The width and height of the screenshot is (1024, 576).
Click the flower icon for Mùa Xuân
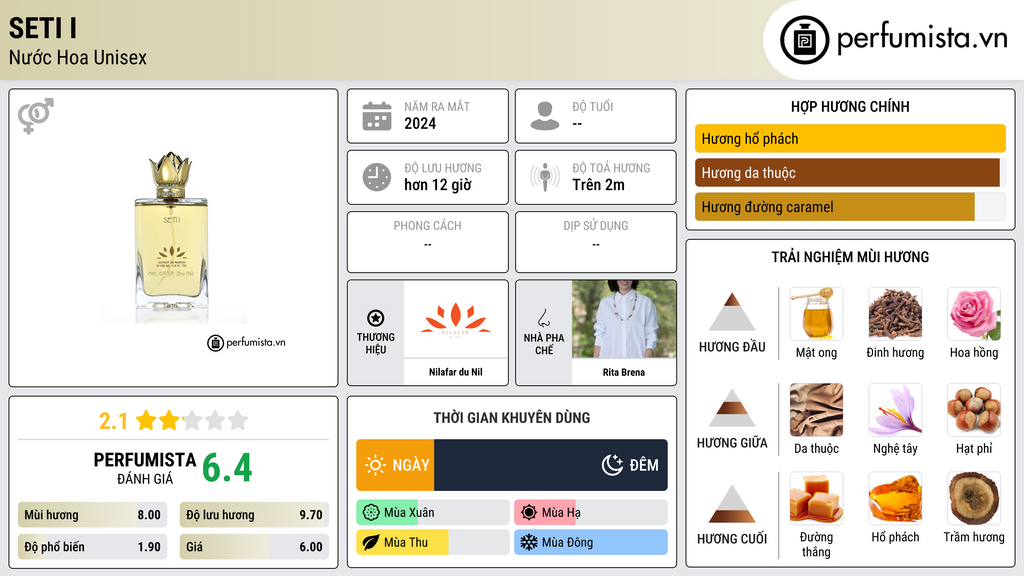tap(371, 513)
